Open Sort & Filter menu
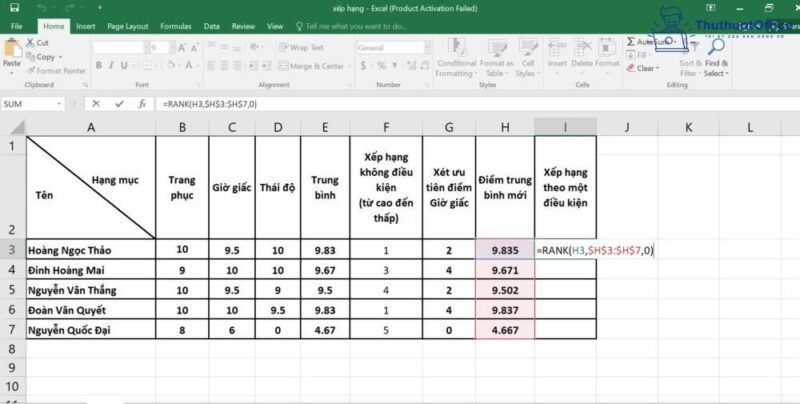Screen dimensions: 800x404 pyautogui.click(x=690, y=57)
